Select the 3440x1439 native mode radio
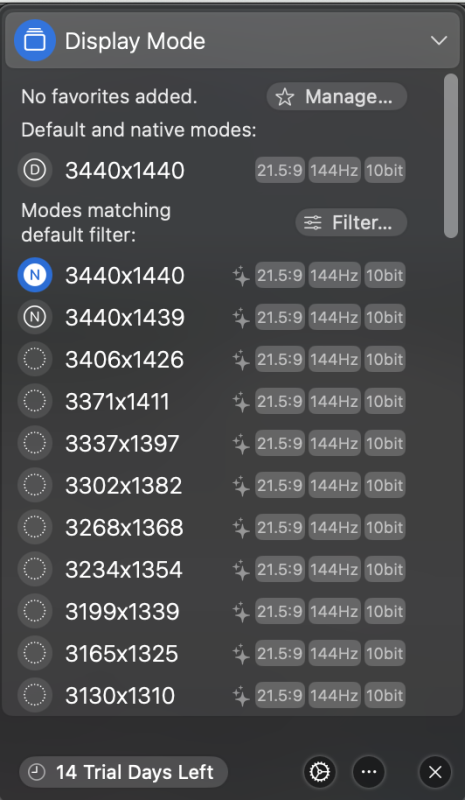This screenshot has height=800, width=465. (35, 317)
